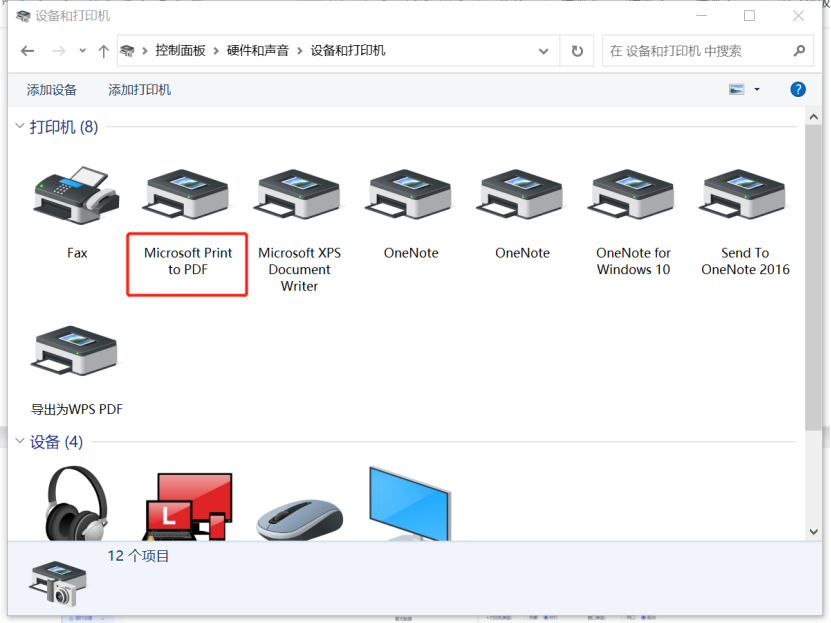831x623 pixels.
Task: Minimize the 设备和打印机 window
Action: [x=702, y=16]
